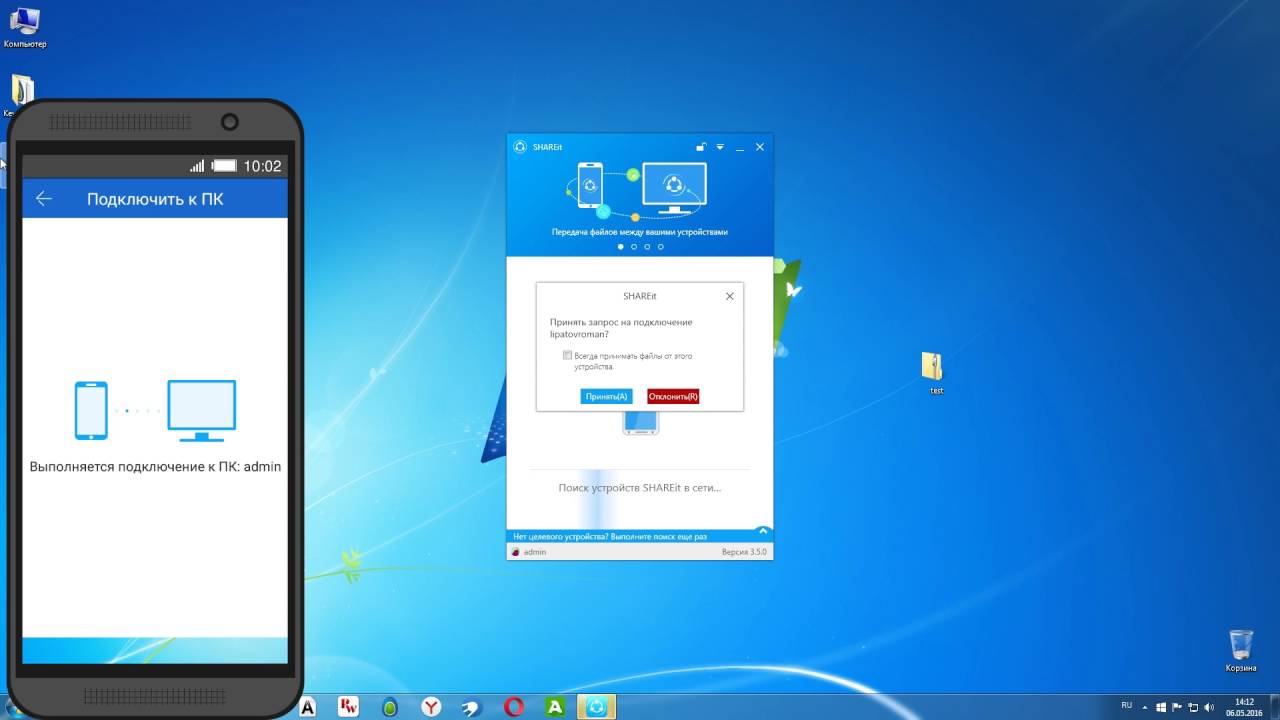Image resolution: width=1280 pixels, height=720 pixels.
Task: Launch Yandex browser from the taskbar
Action: [431, 707]
